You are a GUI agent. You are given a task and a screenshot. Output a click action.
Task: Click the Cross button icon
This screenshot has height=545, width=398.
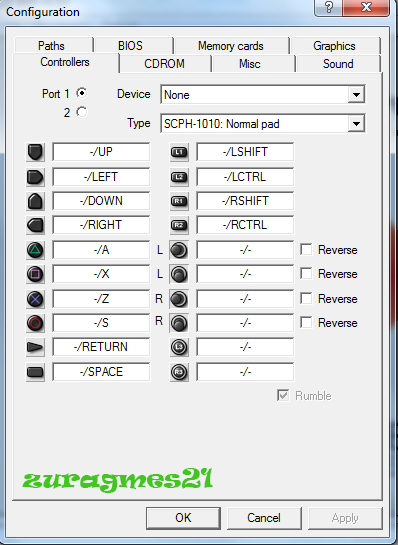pos(35,299)
